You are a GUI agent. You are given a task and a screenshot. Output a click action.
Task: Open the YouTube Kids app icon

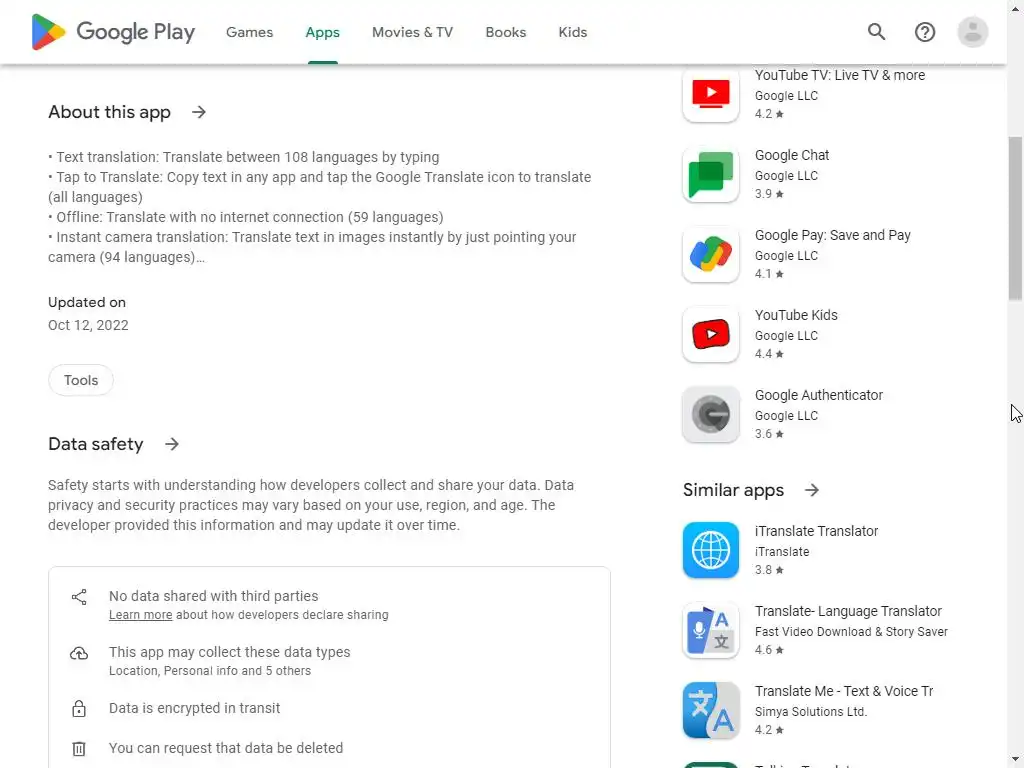[x=711, y=334]
